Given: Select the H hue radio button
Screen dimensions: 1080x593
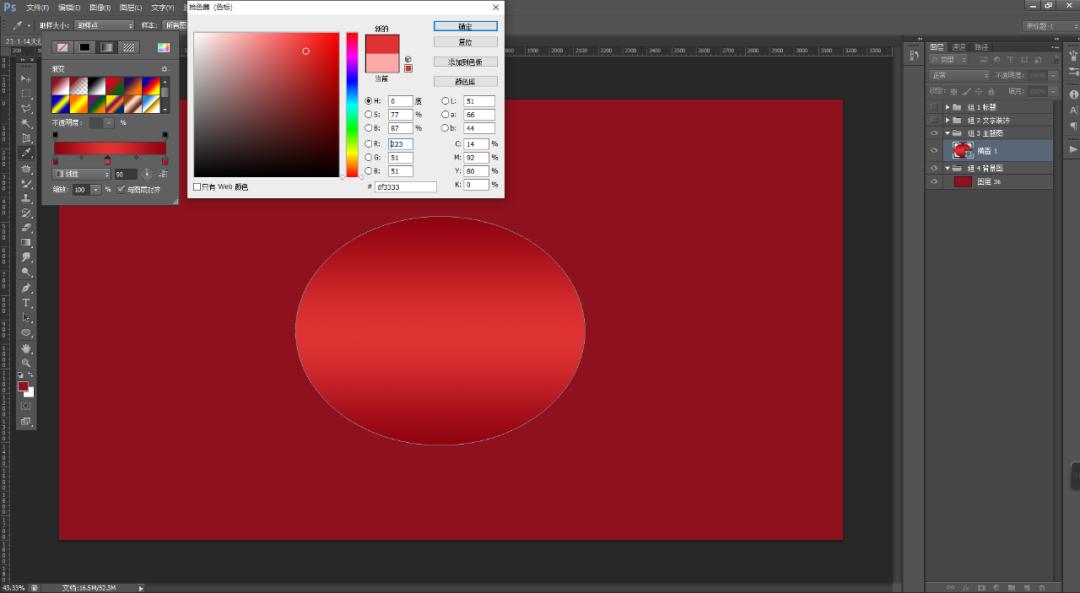Looking at the screenshot, I should 368,101.
